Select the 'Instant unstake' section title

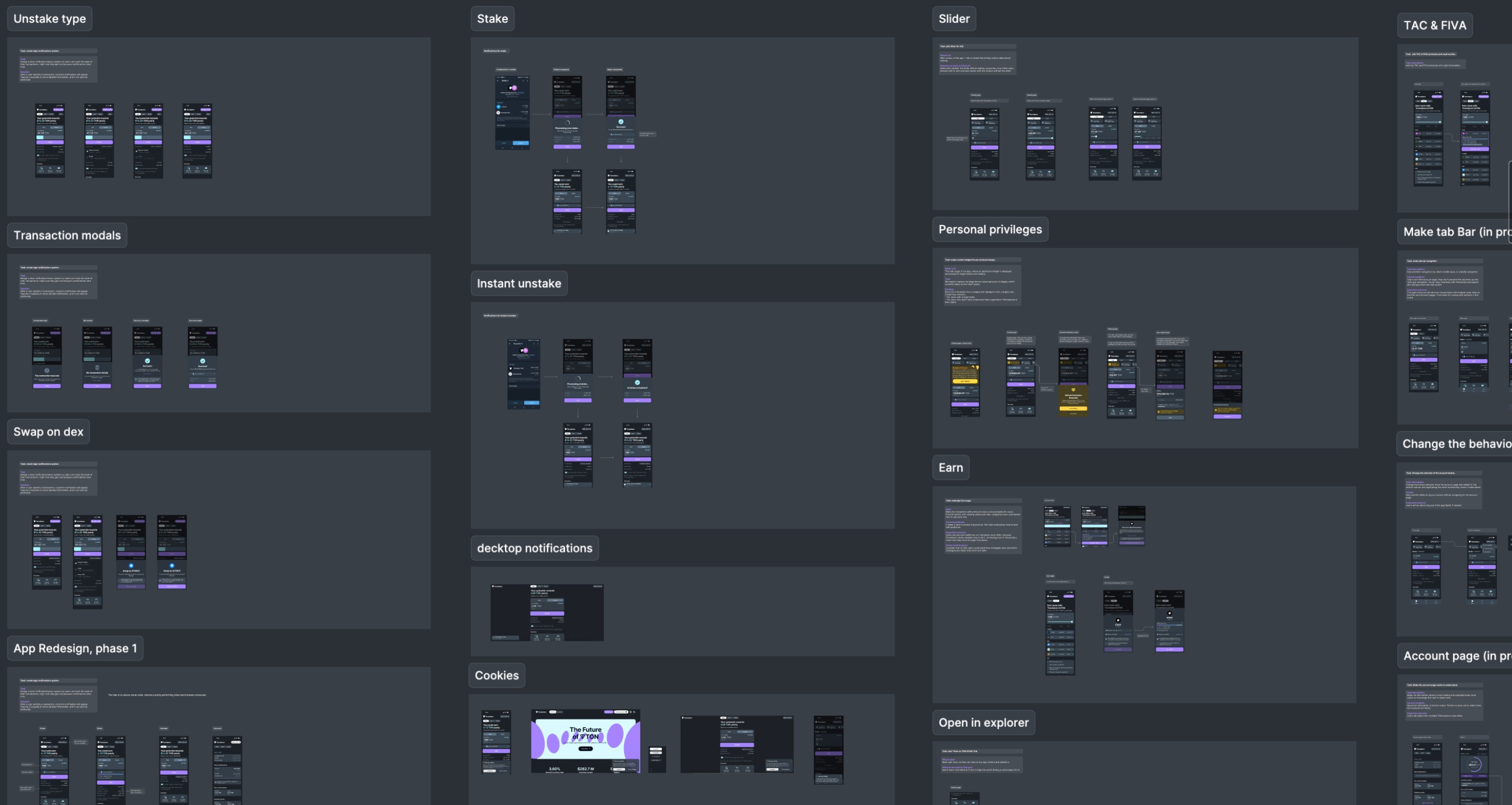(518, 284)
